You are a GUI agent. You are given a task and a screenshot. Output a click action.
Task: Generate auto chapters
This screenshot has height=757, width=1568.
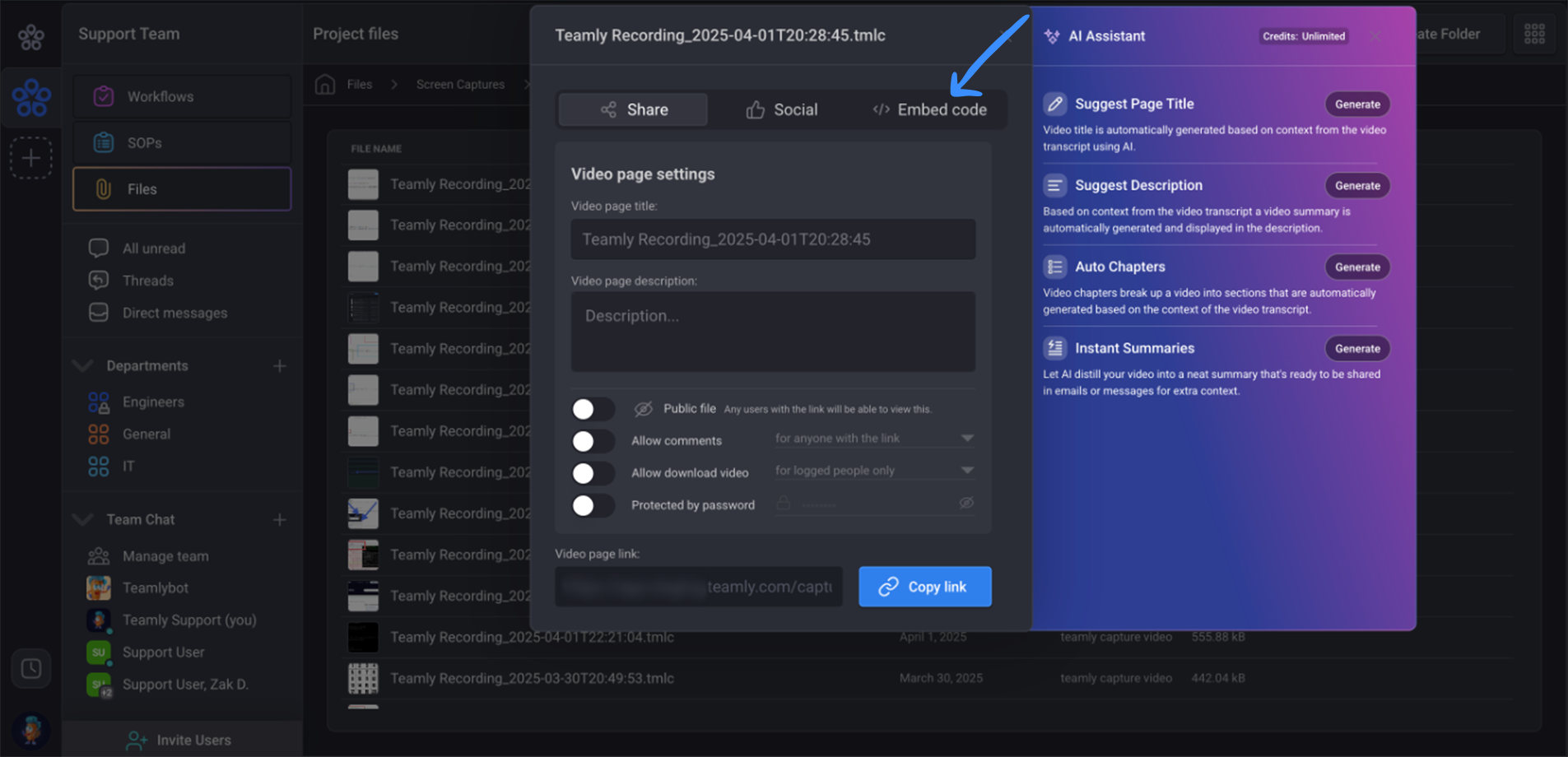(1357, 267)
